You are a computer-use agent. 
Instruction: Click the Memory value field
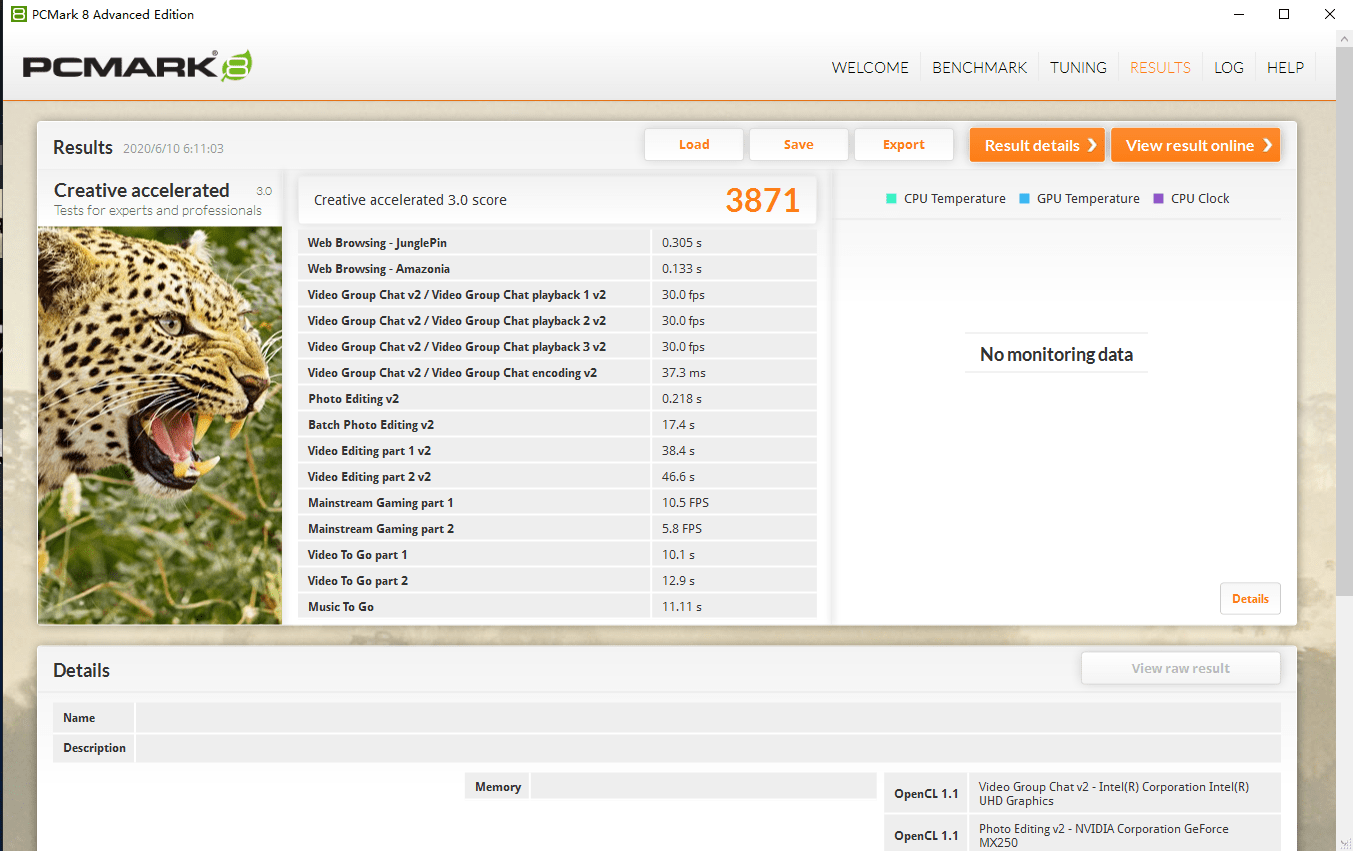(x=704, y=786)
